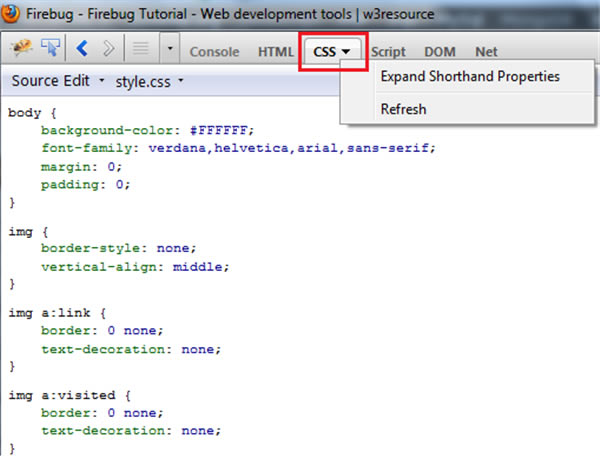Image resolution: width=600 pixels, height=458 pixels.
Task: Click the body selector
Action: click(24, 113)
